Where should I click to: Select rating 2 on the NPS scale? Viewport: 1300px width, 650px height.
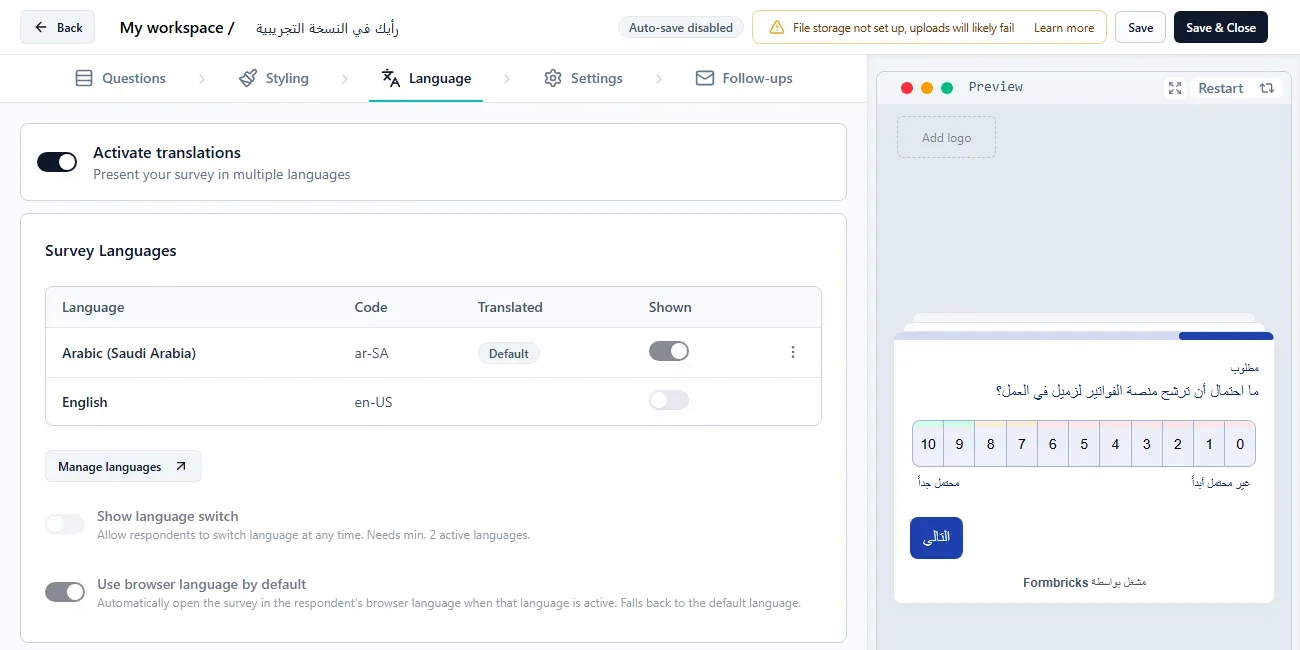coord(1177,444)
